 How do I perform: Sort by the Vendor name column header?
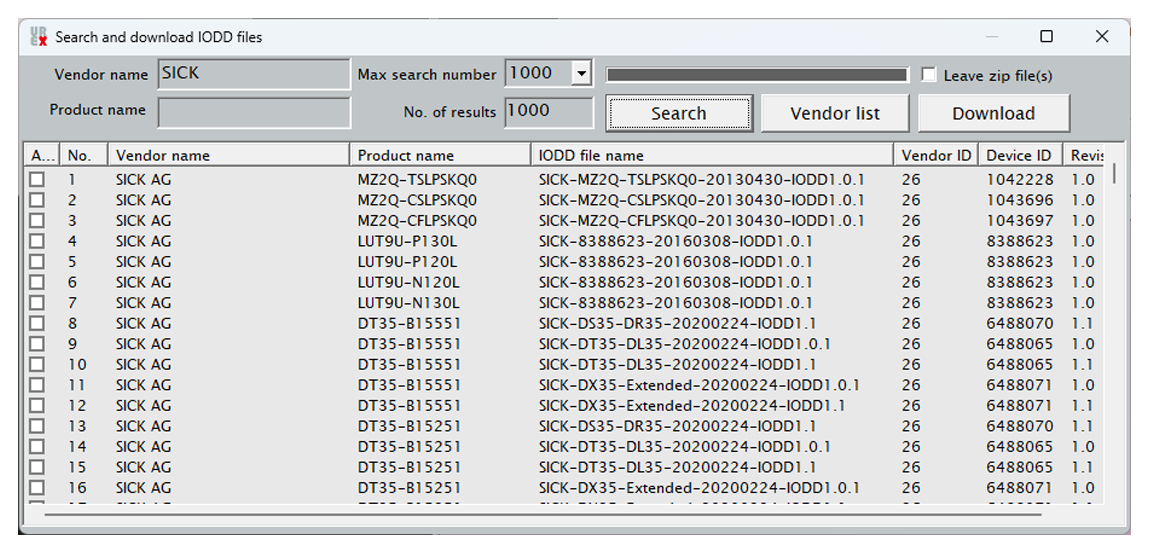point(229,155)
